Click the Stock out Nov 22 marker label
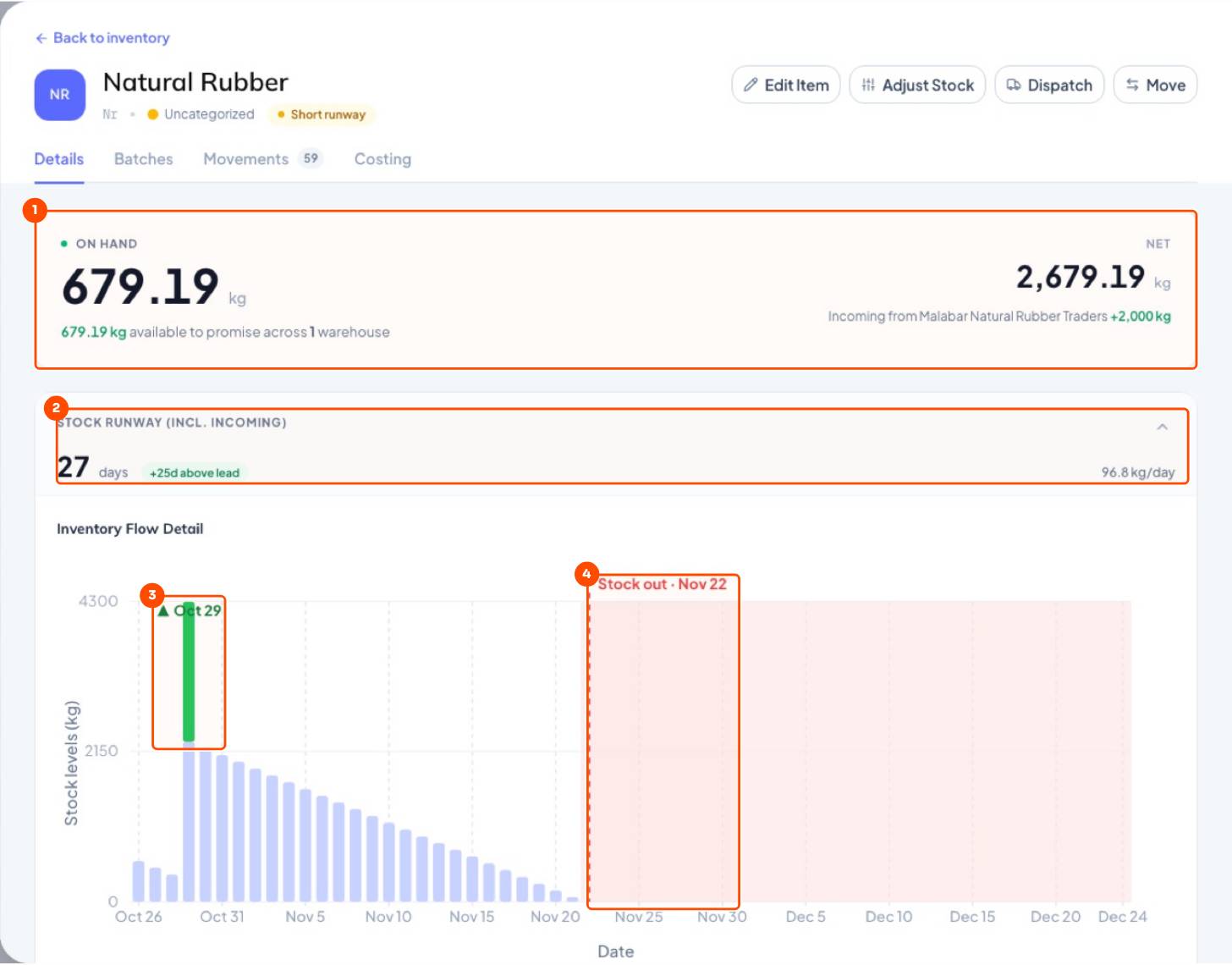 click(x=662, y=584)
